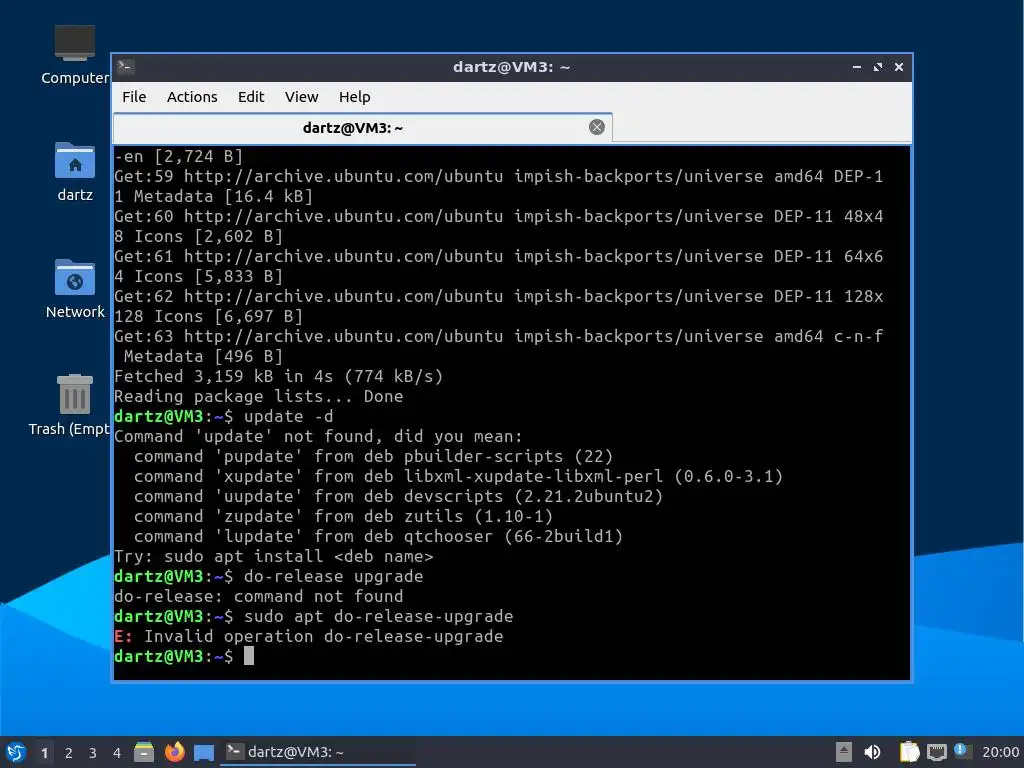Launch Firefox from the taskbar
The height and width of the screenshot is (768, 1024).
(x=174, y=752)
